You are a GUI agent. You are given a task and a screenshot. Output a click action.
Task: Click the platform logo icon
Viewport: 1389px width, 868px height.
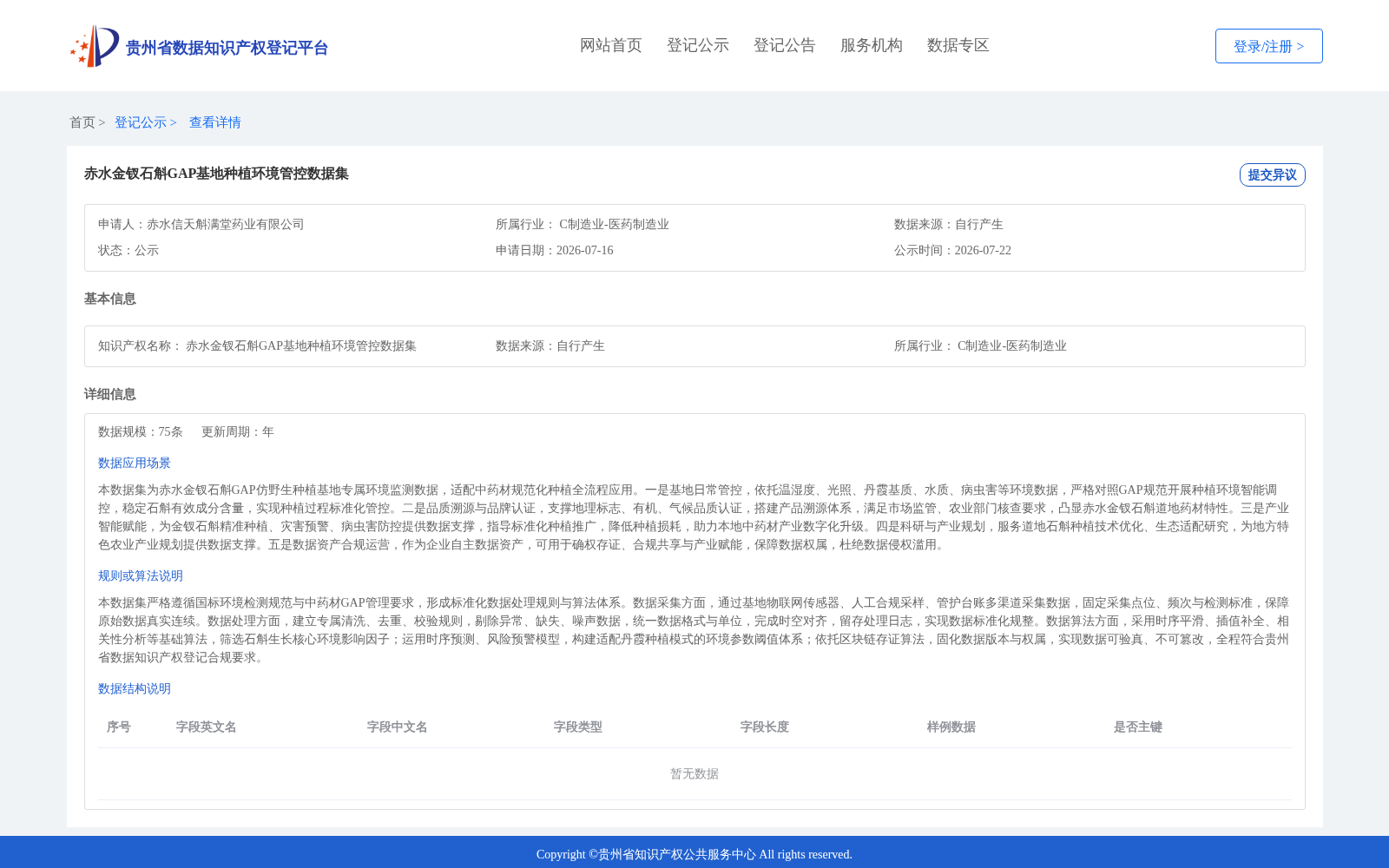(x=95, y=46)
